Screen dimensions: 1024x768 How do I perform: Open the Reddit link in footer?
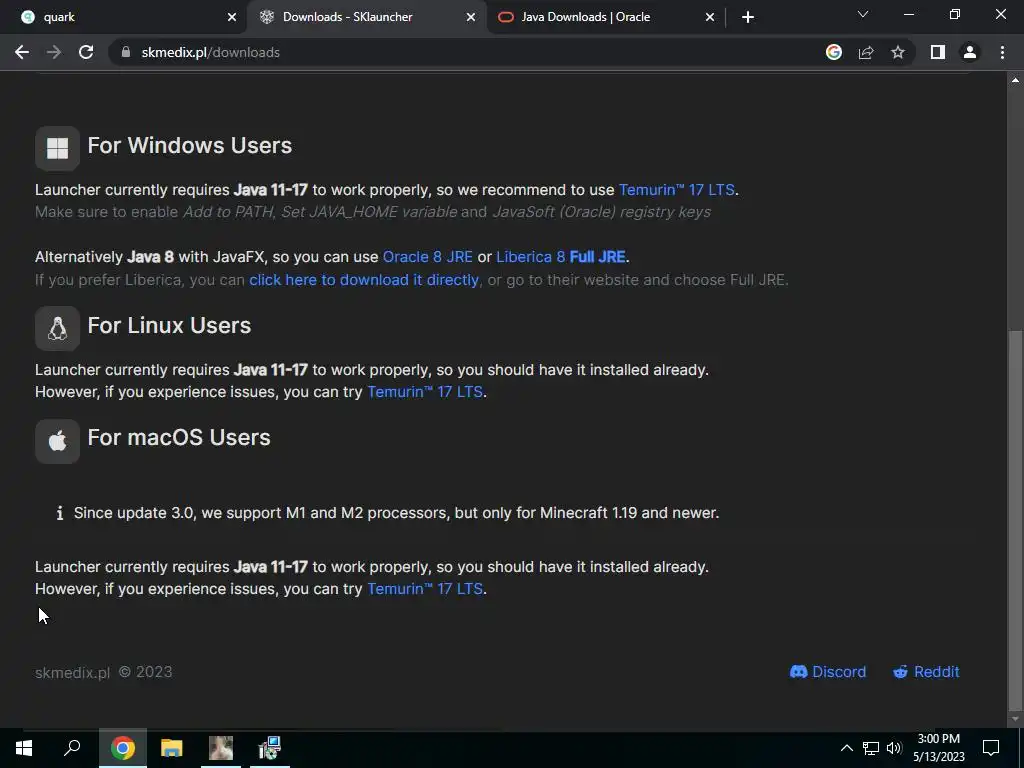tap(926, 672)
